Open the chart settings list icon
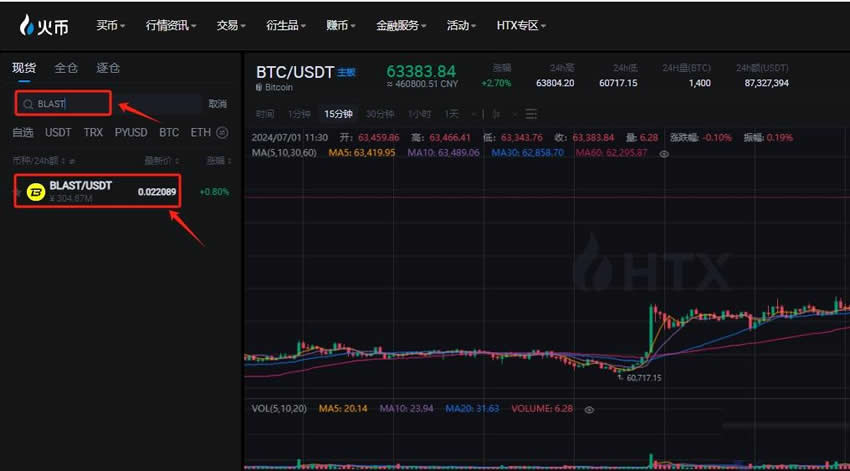Screen dimensions: 850x471 (531, 114)
